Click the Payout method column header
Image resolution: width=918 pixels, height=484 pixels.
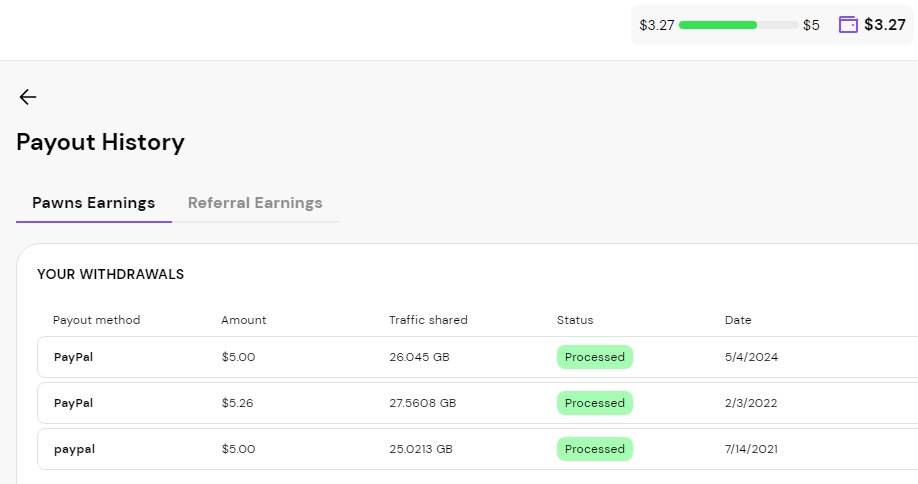[97, 320]
